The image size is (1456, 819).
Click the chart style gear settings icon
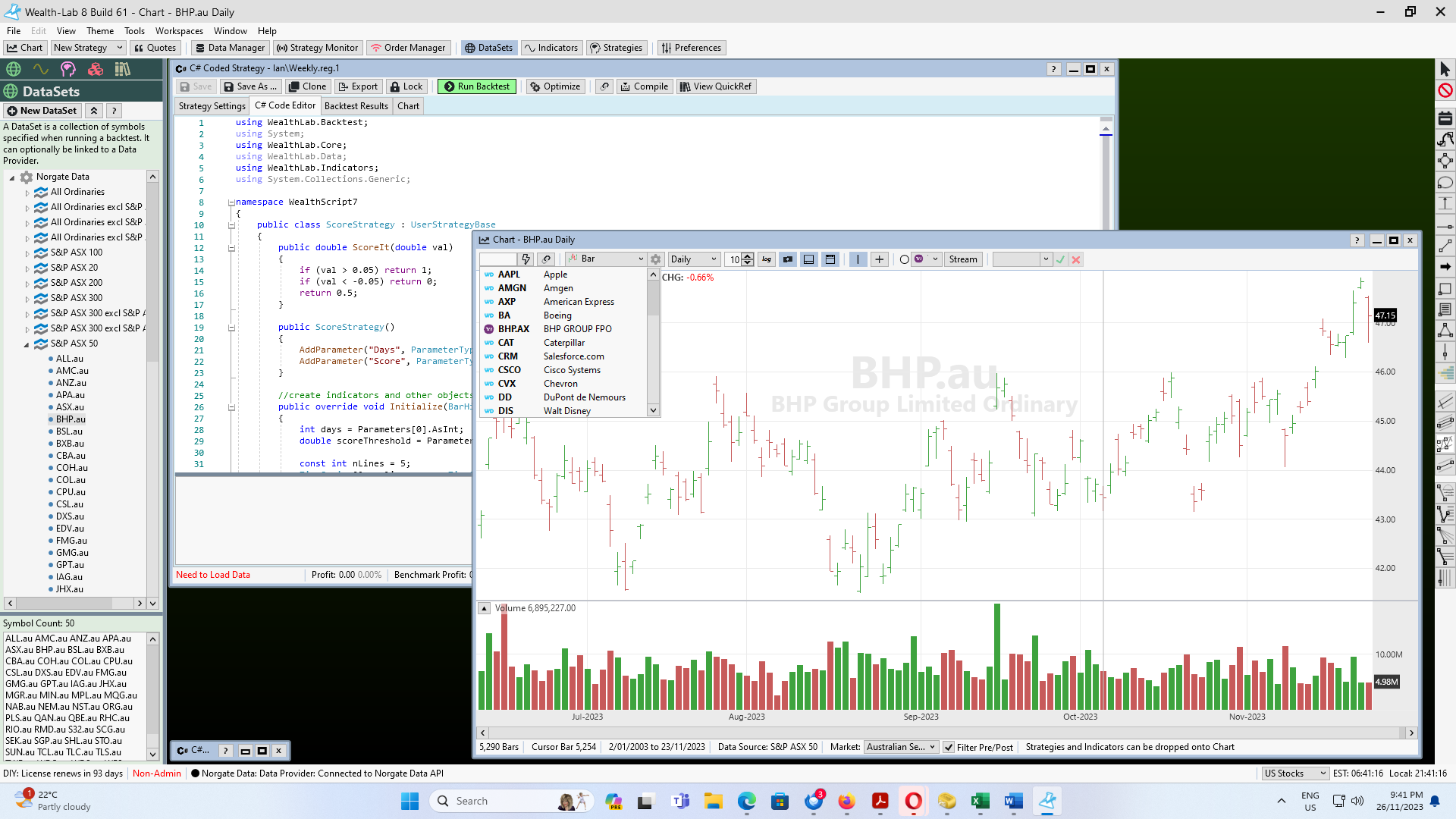tap(656, 259)
